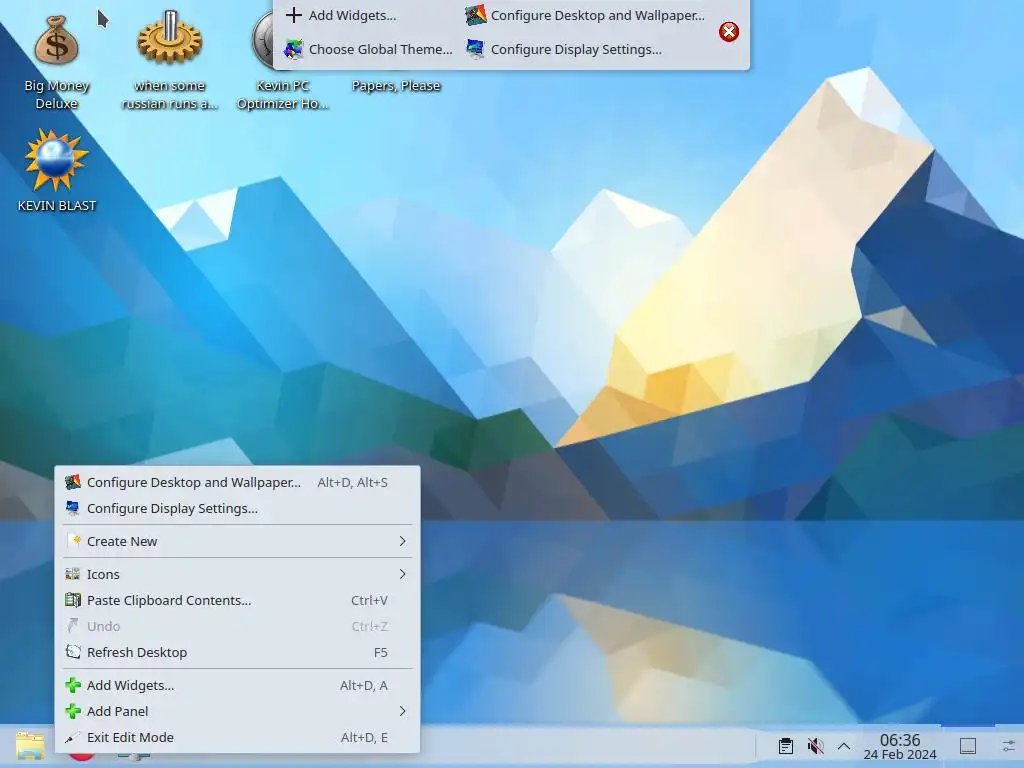Click Configure Desktop and Wallpaper in top toolbar
This screenshot has width=1024, height=768.
tap(585, 15)
